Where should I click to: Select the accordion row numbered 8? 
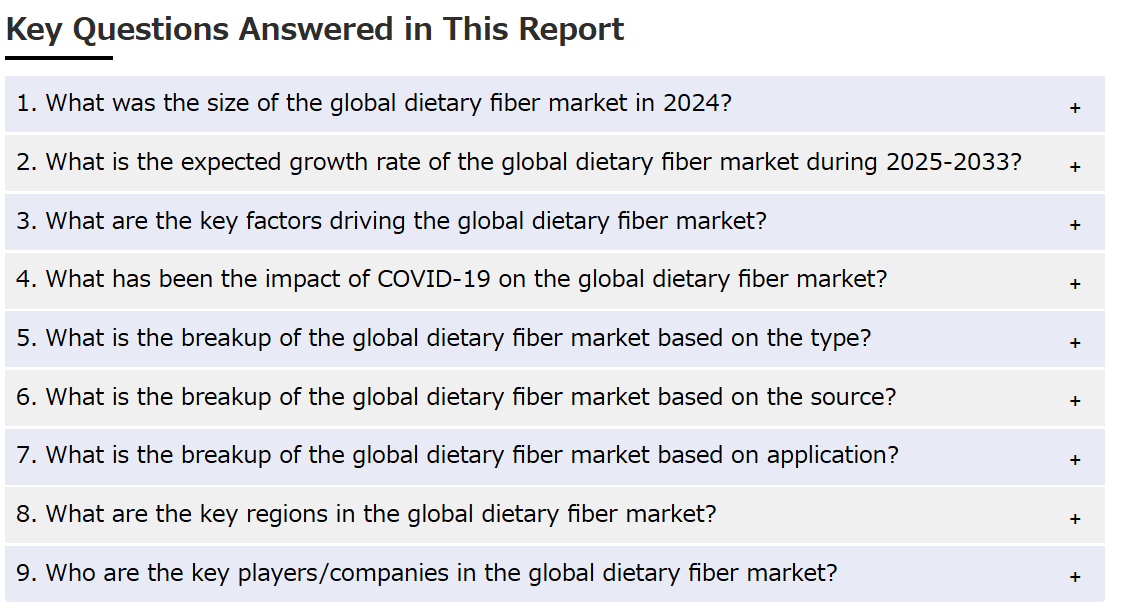coord(554,515)
